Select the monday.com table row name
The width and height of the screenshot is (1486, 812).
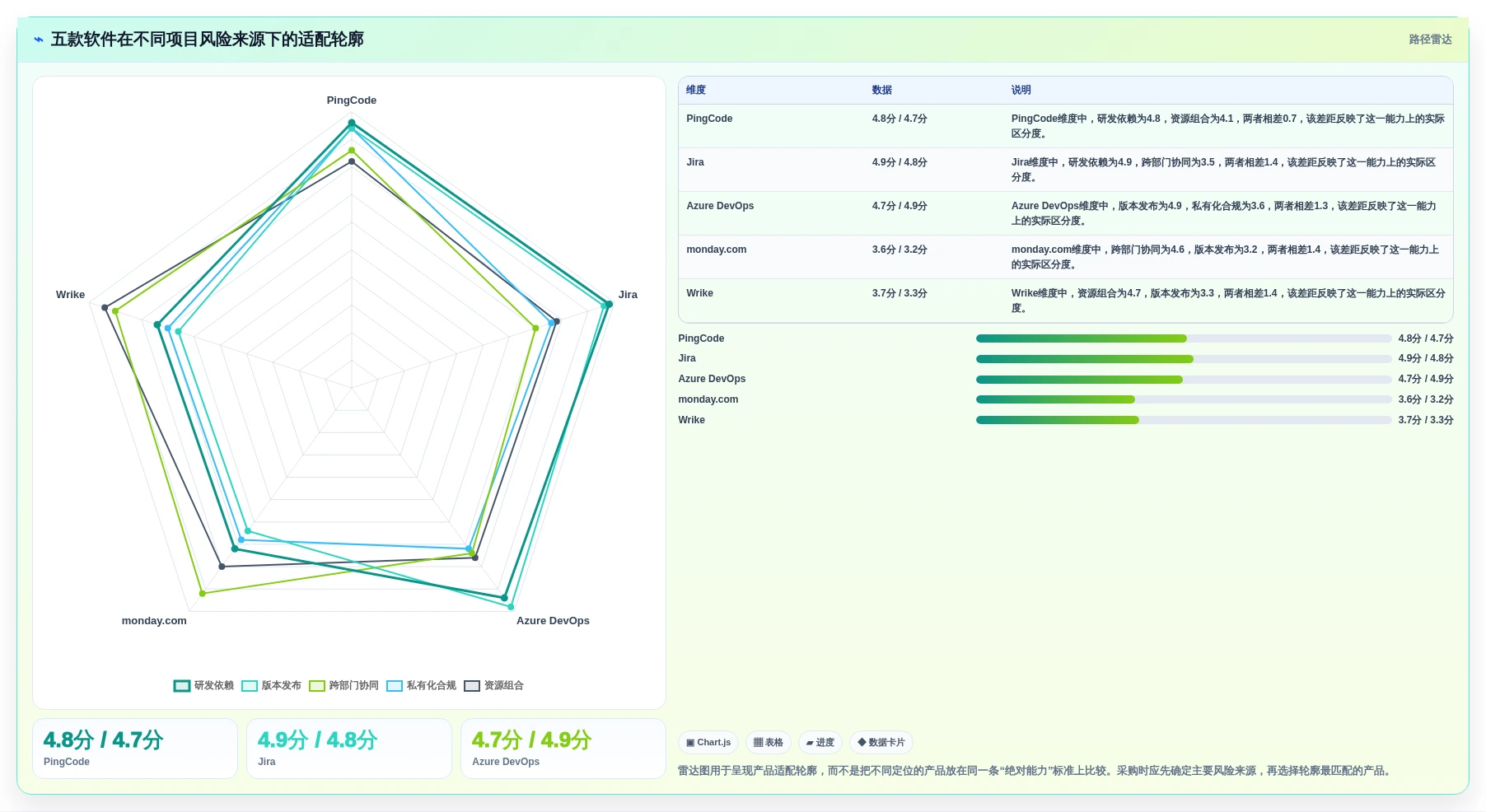717,250
